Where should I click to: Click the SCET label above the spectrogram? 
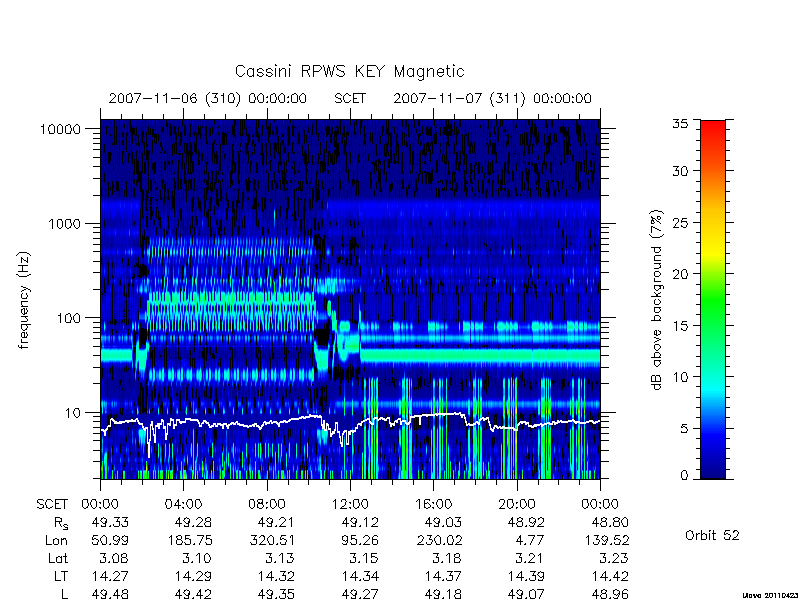click(350, 98)
